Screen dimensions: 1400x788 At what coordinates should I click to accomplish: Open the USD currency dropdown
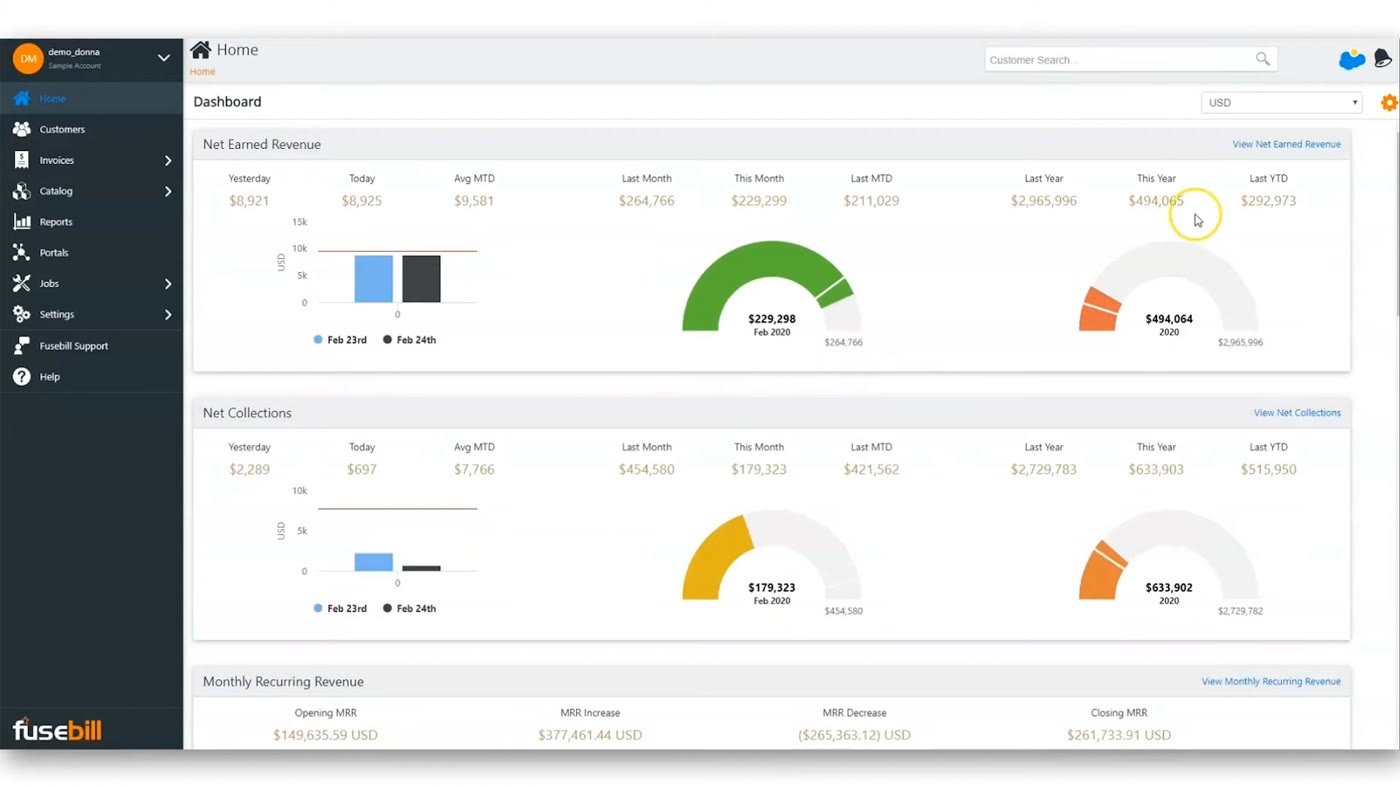coord(1282,102)
